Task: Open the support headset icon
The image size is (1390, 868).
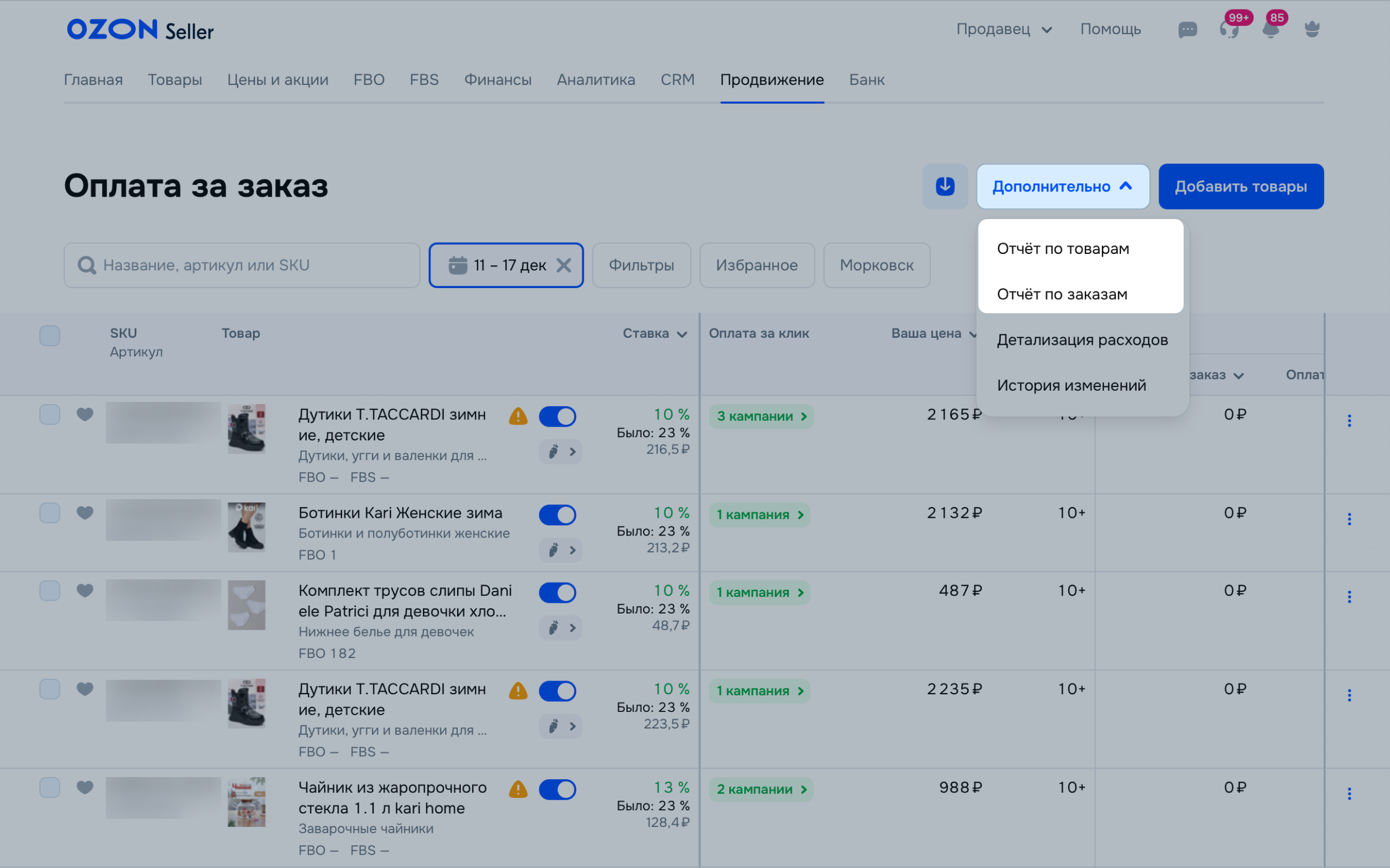Action: click(x=1228, y=29)
